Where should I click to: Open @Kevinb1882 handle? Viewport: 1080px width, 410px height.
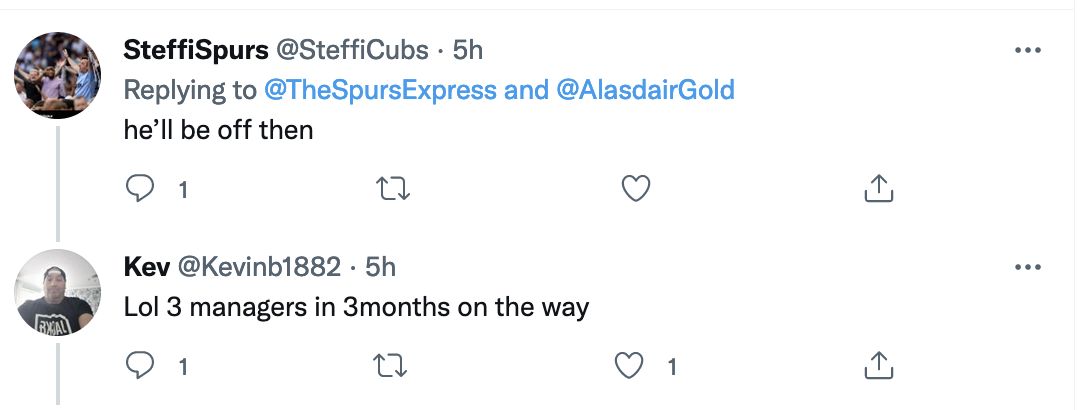click(x=259, y=267)
